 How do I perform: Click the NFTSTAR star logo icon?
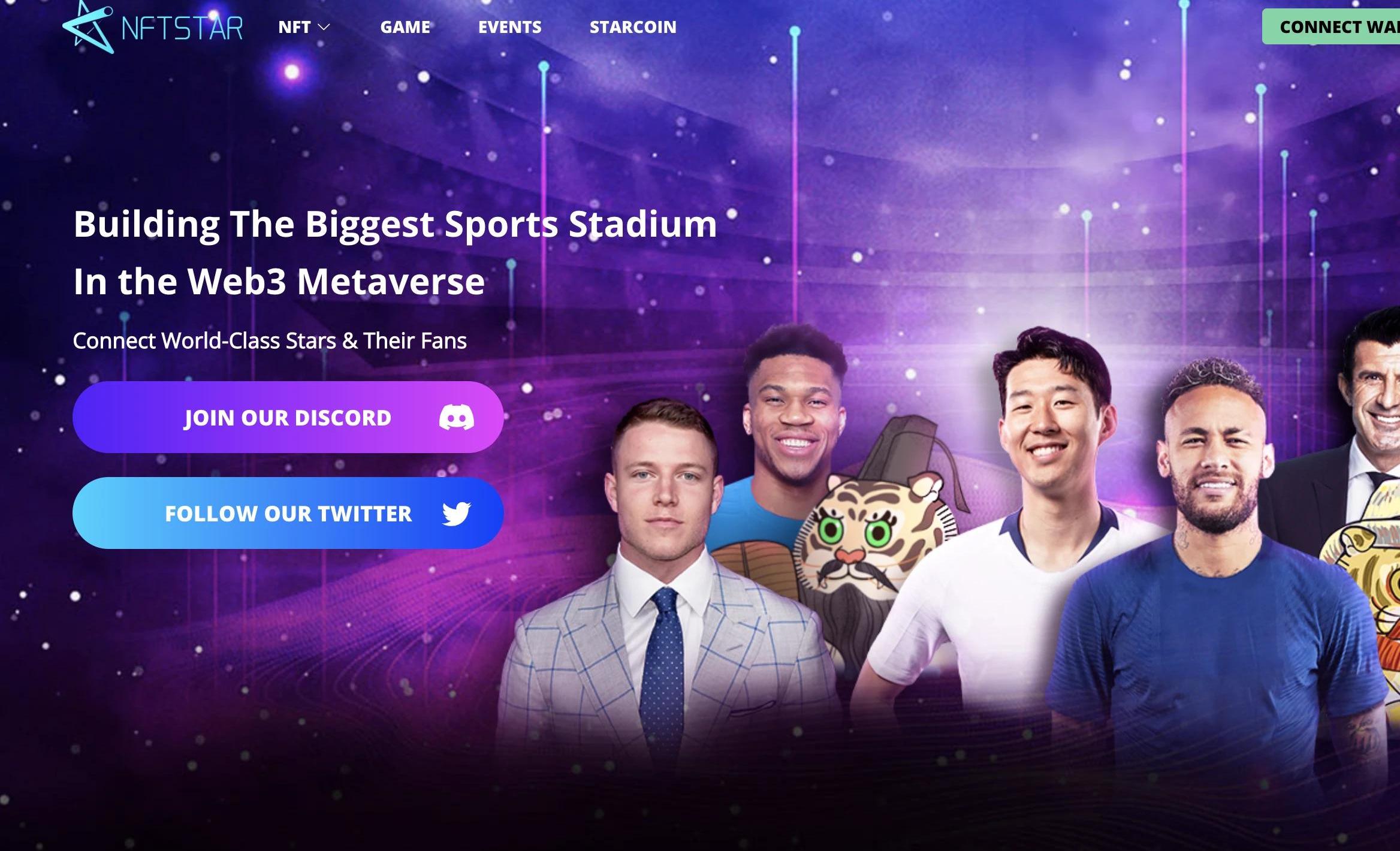click(x=88, y=27)
